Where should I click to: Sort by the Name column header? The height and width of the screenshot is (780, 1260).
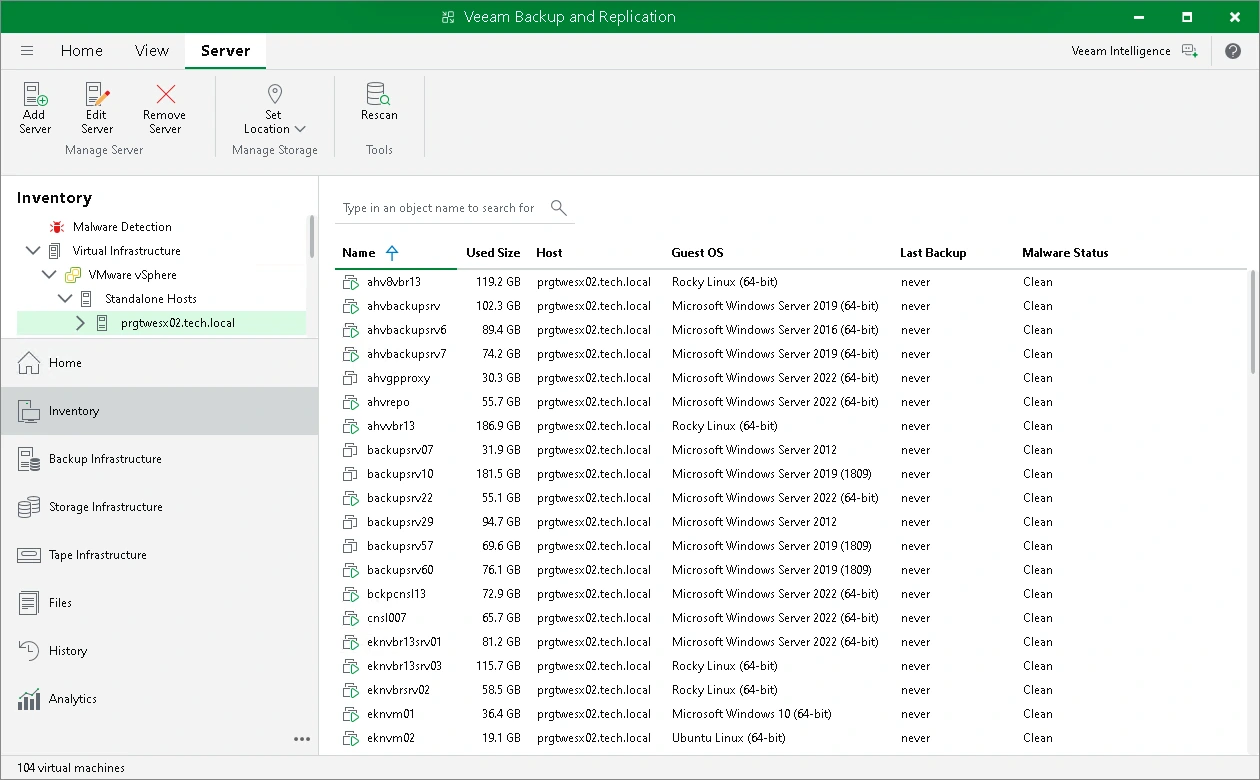pyautogui.click(x=359, y=253)
